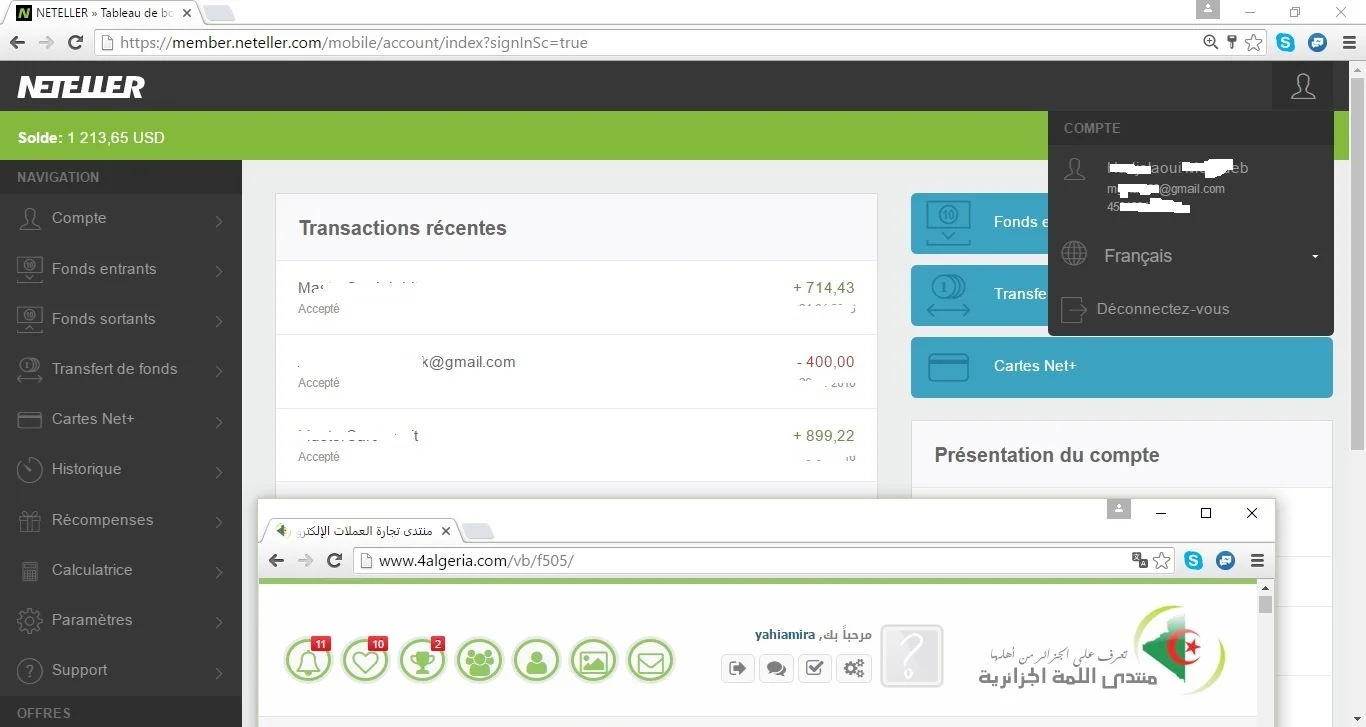Expand the Transfert de fonds chevron
1366x727 pixels.
[219, 370]
